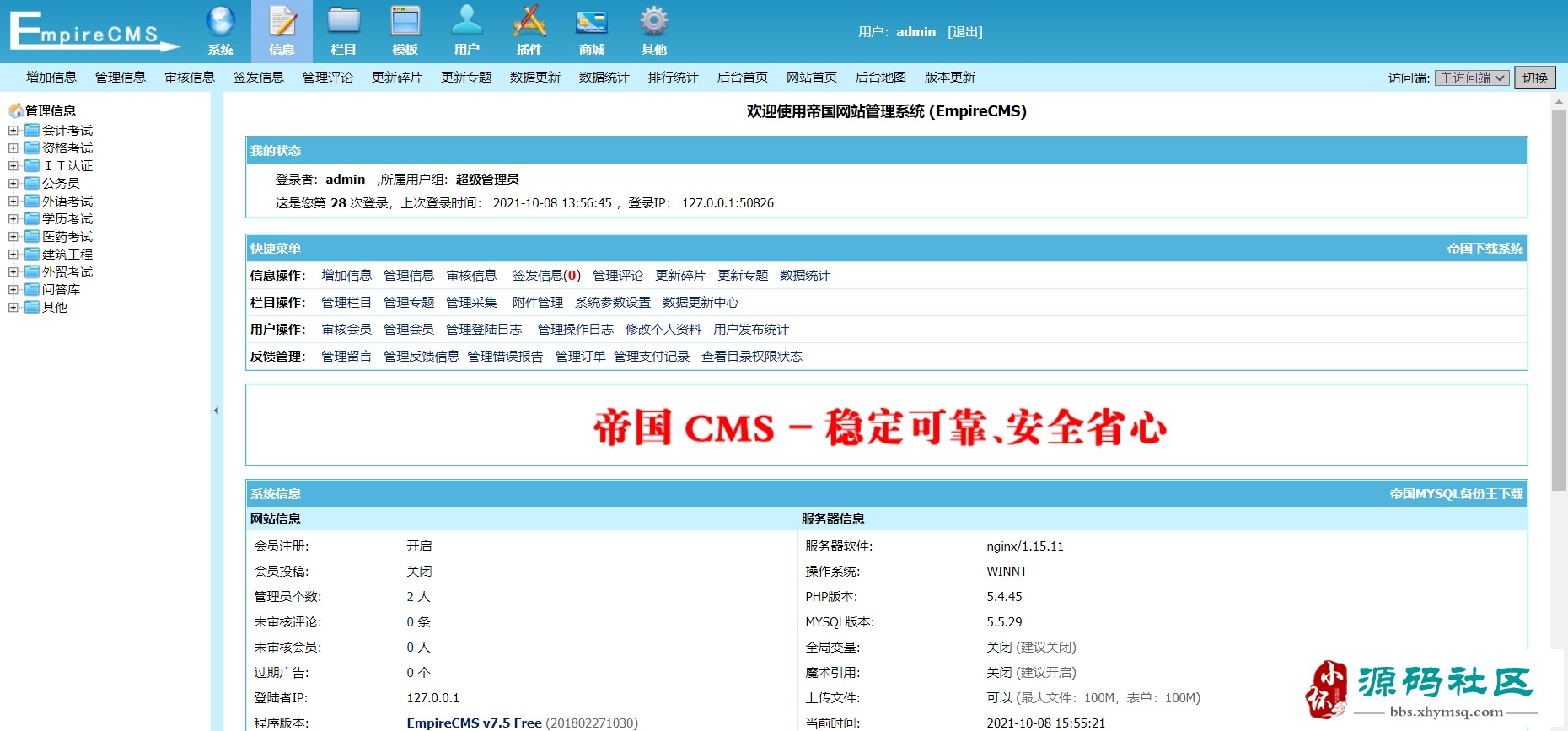Click the IT认证 folder icon
Viewport: 1568px width, 731px height.
tap(32, 165)
